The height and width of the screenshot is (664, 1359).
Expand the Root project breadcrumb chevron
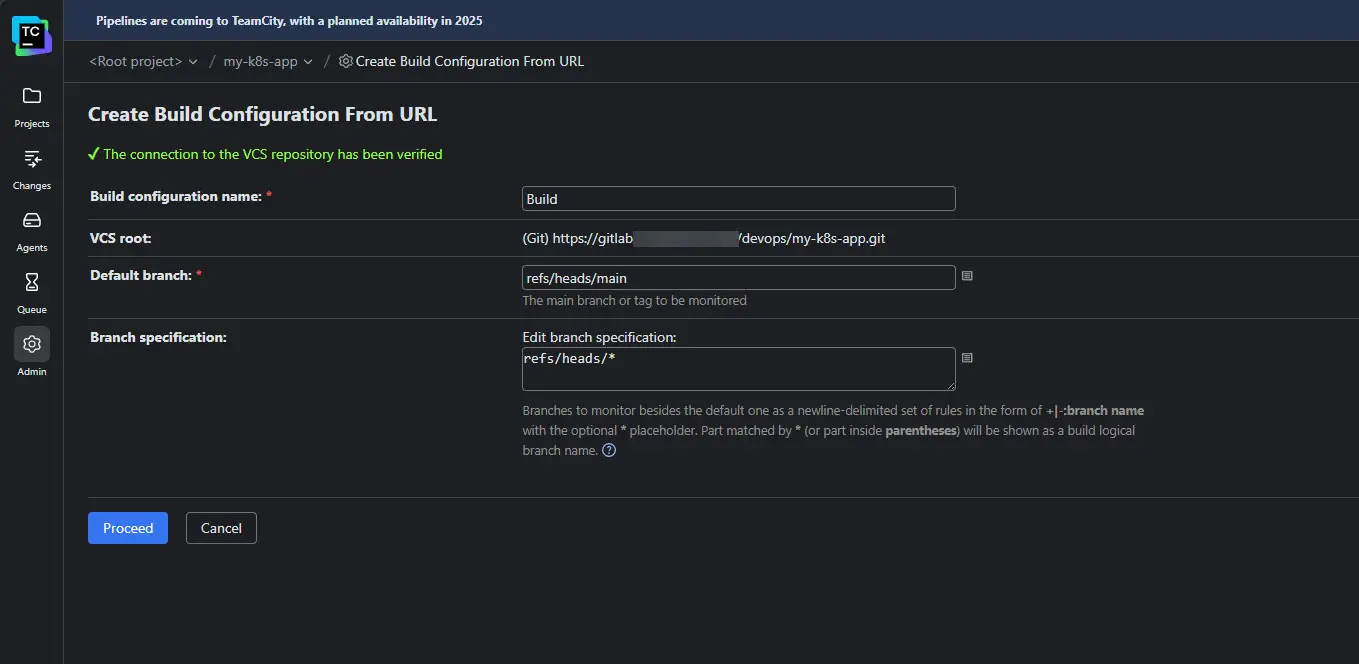(193, 62)
